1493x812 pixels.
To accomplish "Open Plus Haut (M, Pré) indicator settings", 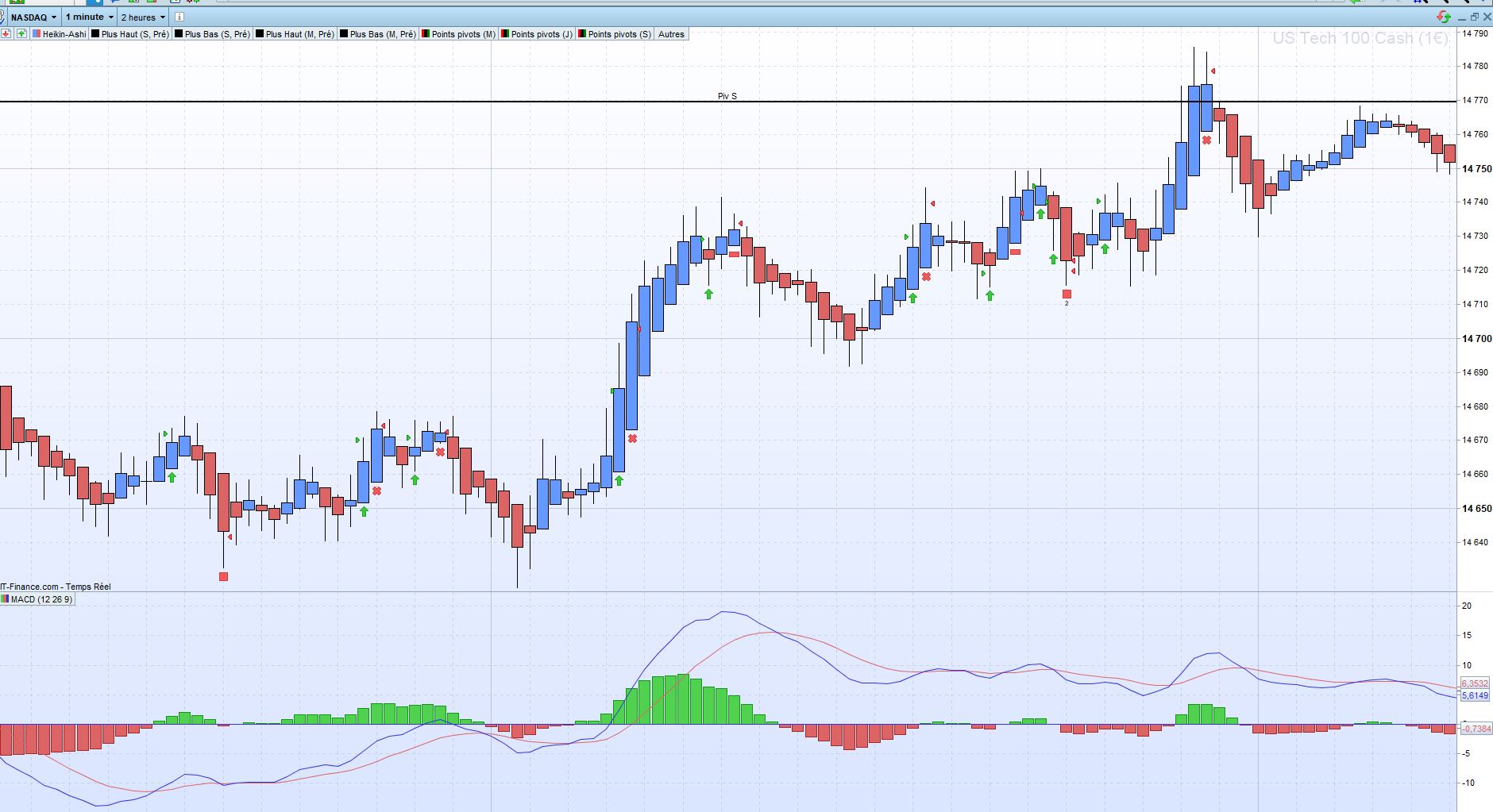I will (x=295, y=34).
